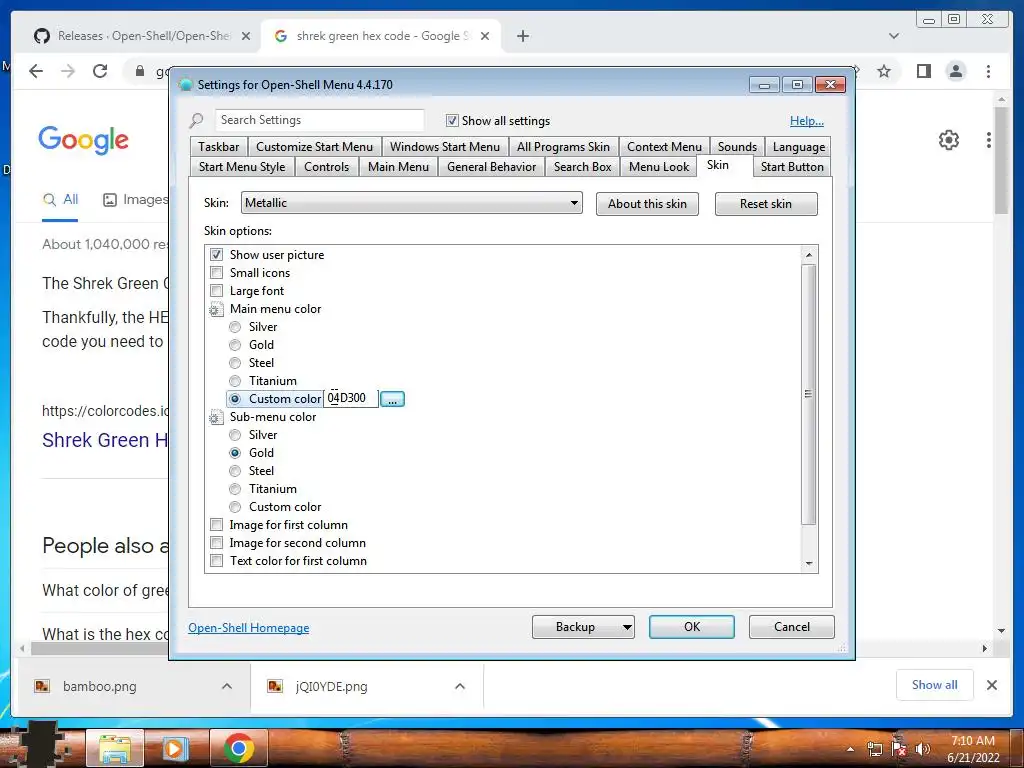Image resolution: width=1024 pixels, height=768 pixels.
Task: Open custom color picker ellipsis button
Action: coord(392,399)
